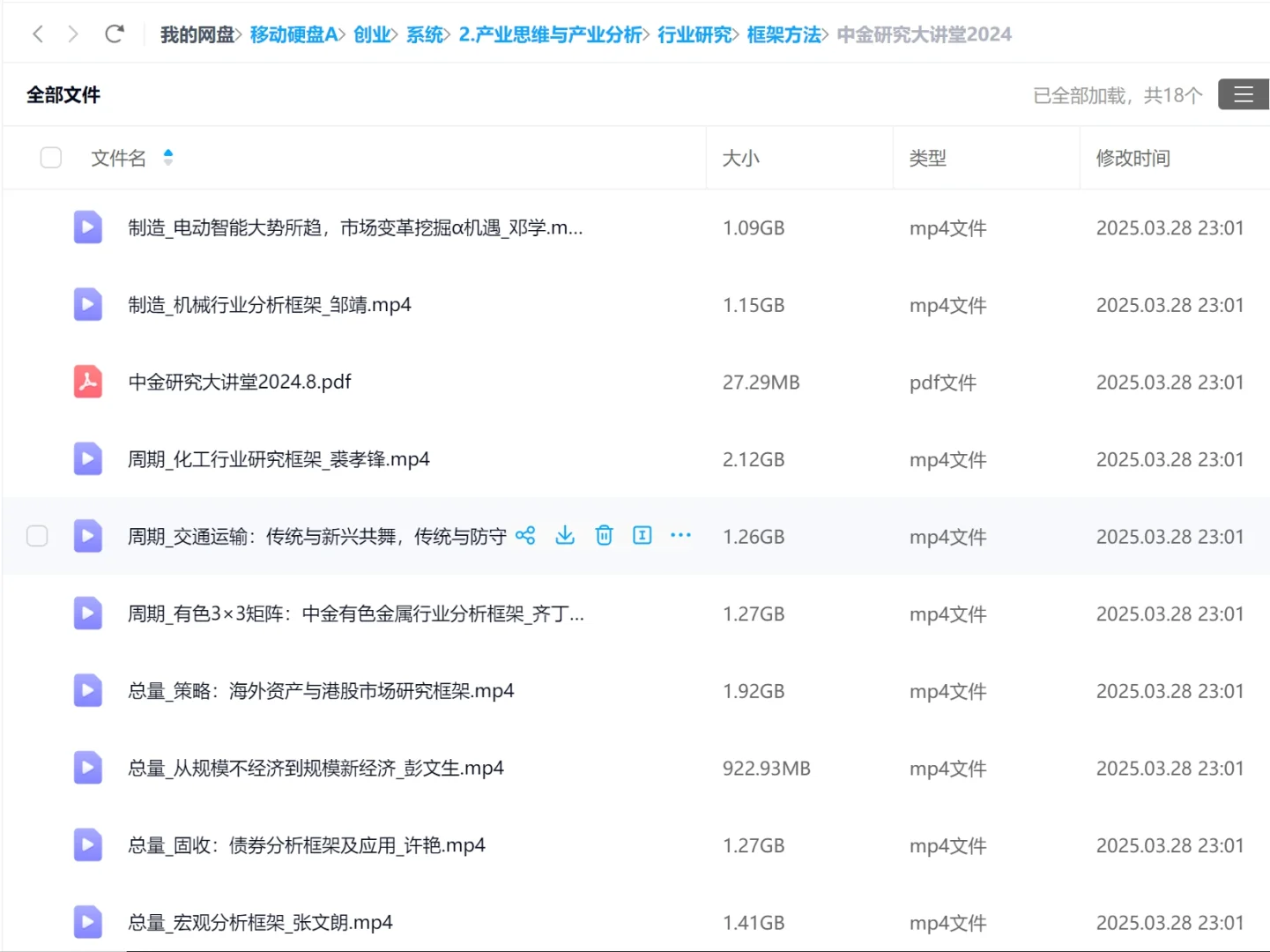This screenshot has width=1270, height=952.
Task: Click video icon of 总量_策略 file
Action: click(x=87, y=690)
